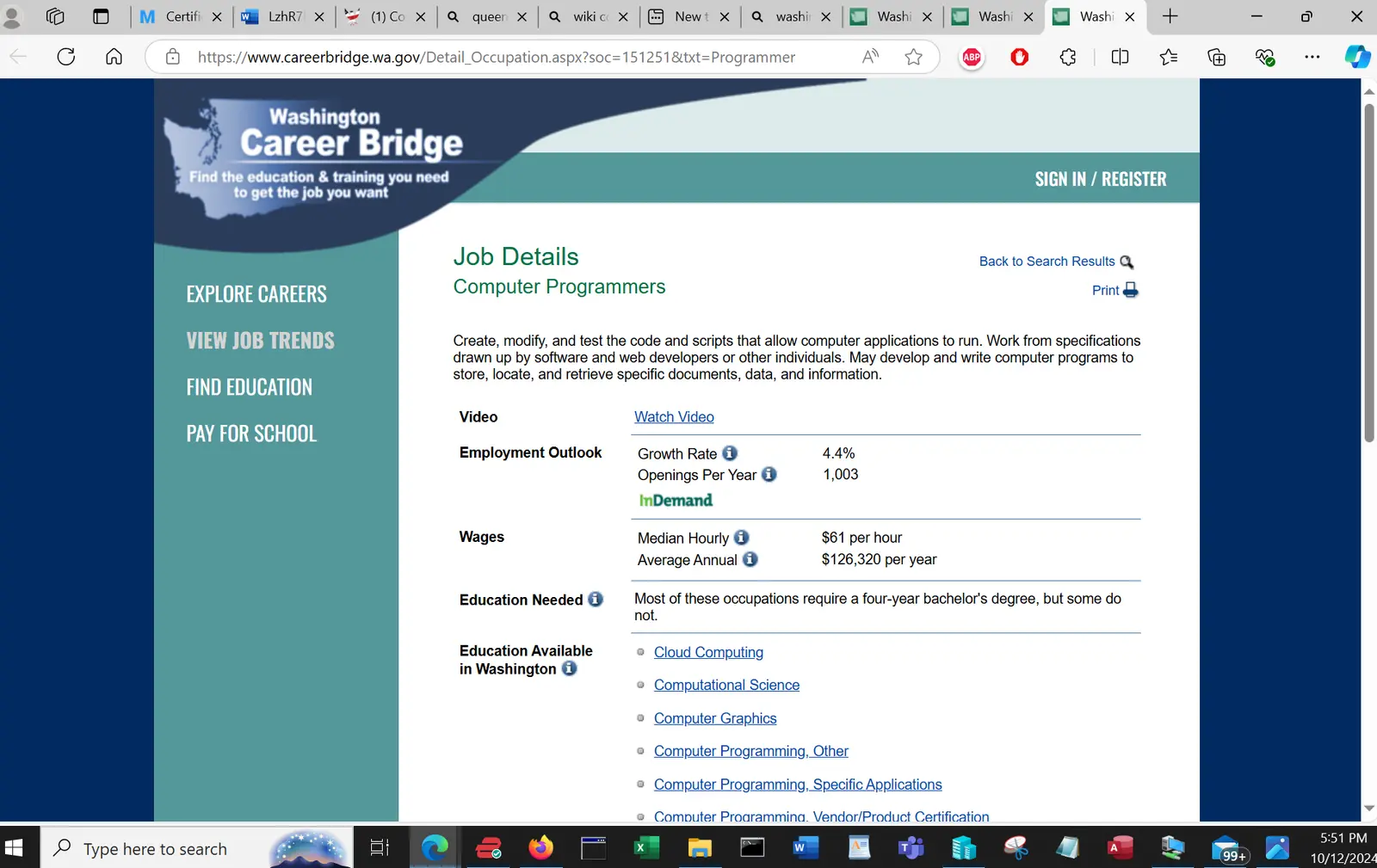Open the Windows Start menu
Image resolution: width=1377 pixels, height=868 pixels.
[15, 848]
